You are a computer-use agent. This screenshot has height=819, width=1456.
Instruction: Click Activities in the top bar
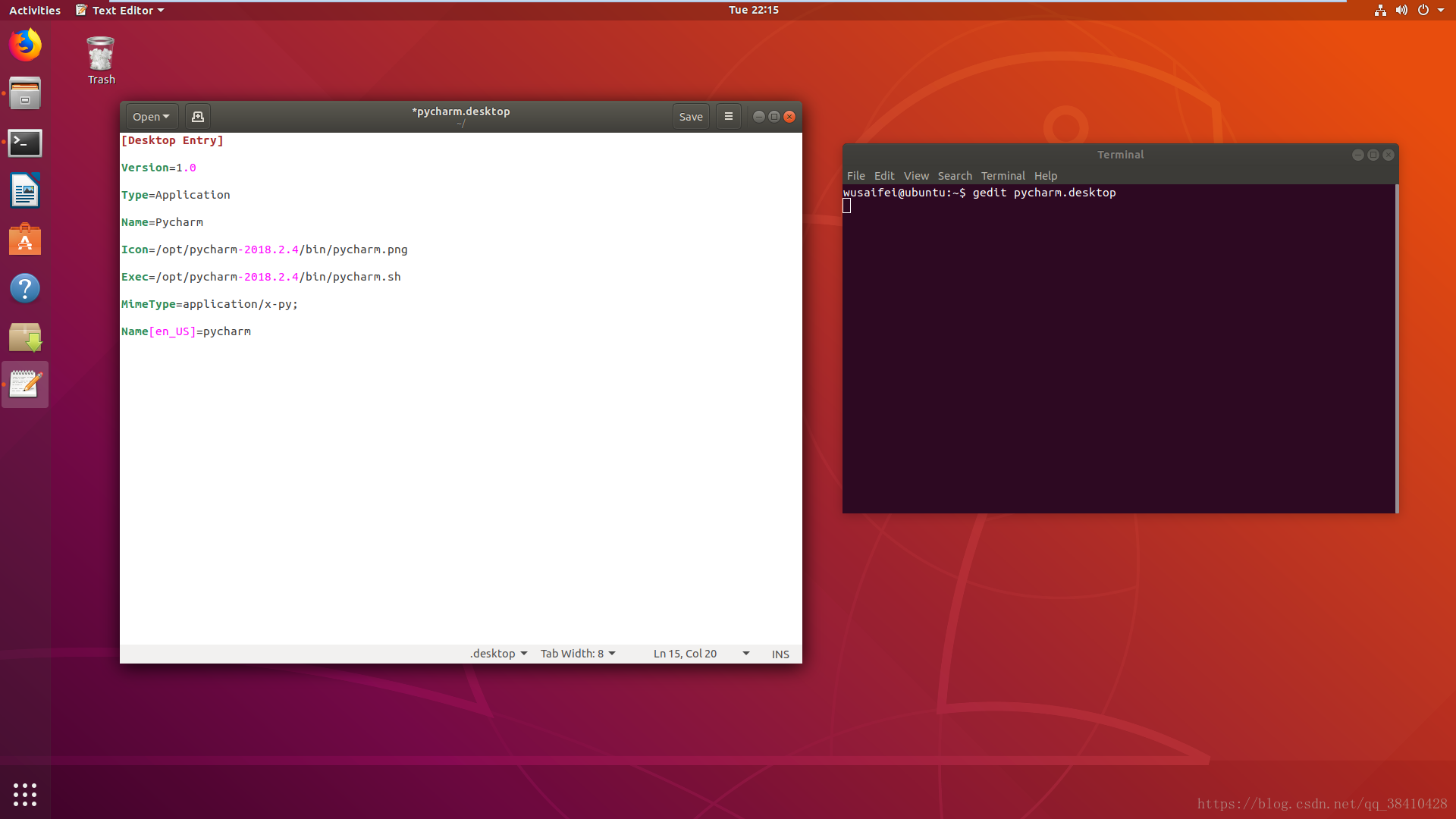pyautogui.click(x=35, y=11)
